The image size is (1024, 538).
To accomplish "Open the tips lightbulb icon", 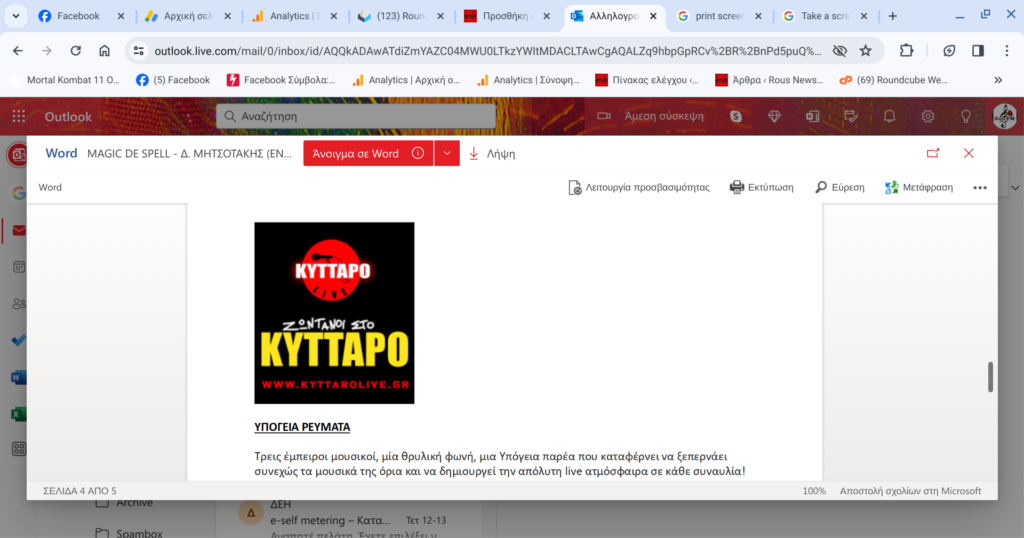I will [x=965, y=116].
